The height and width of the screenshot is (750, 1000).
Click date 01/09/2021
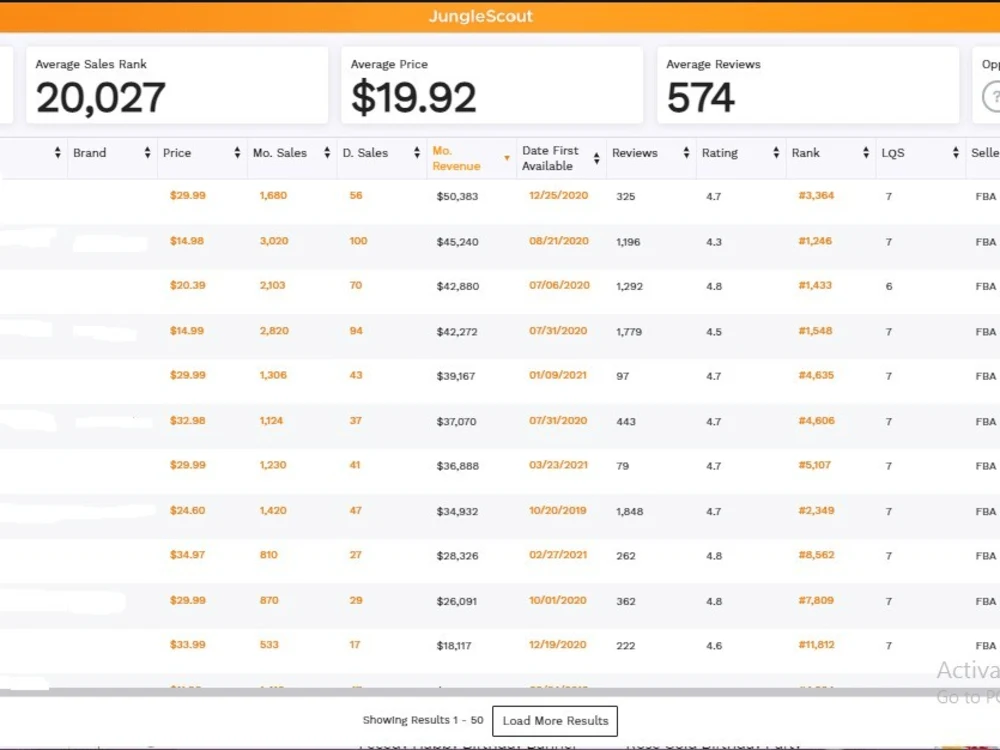557,375
